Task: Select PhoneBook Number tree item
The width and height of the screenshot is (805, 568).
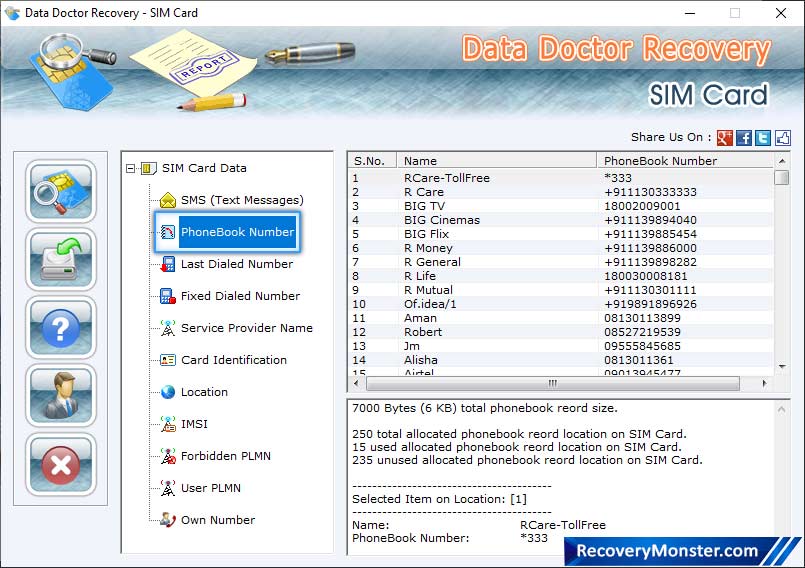Action: (x=237, y=232)
